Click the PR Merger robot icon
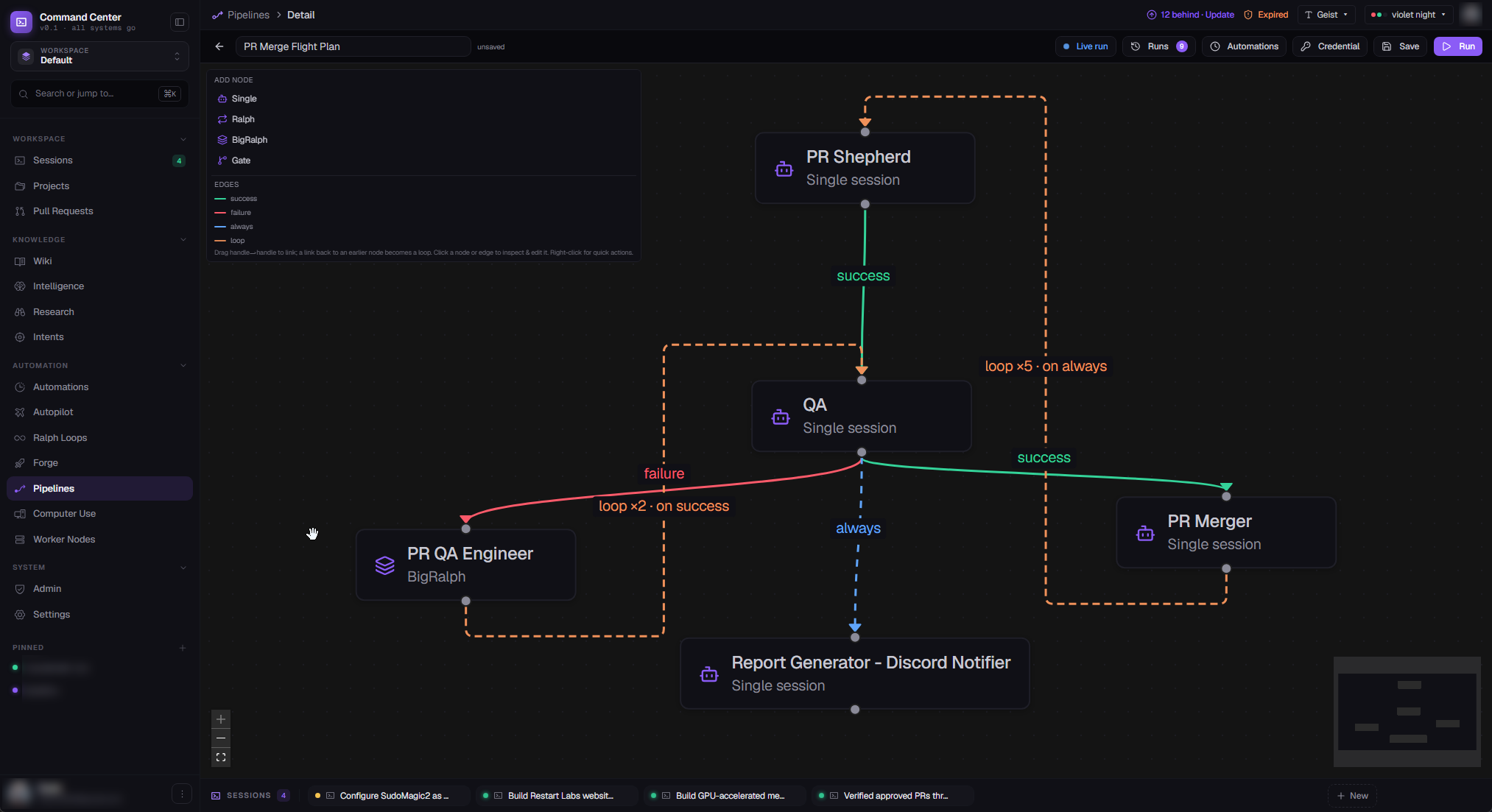1492x812 pixels. pyautogui.click(x=1145, y=533)
